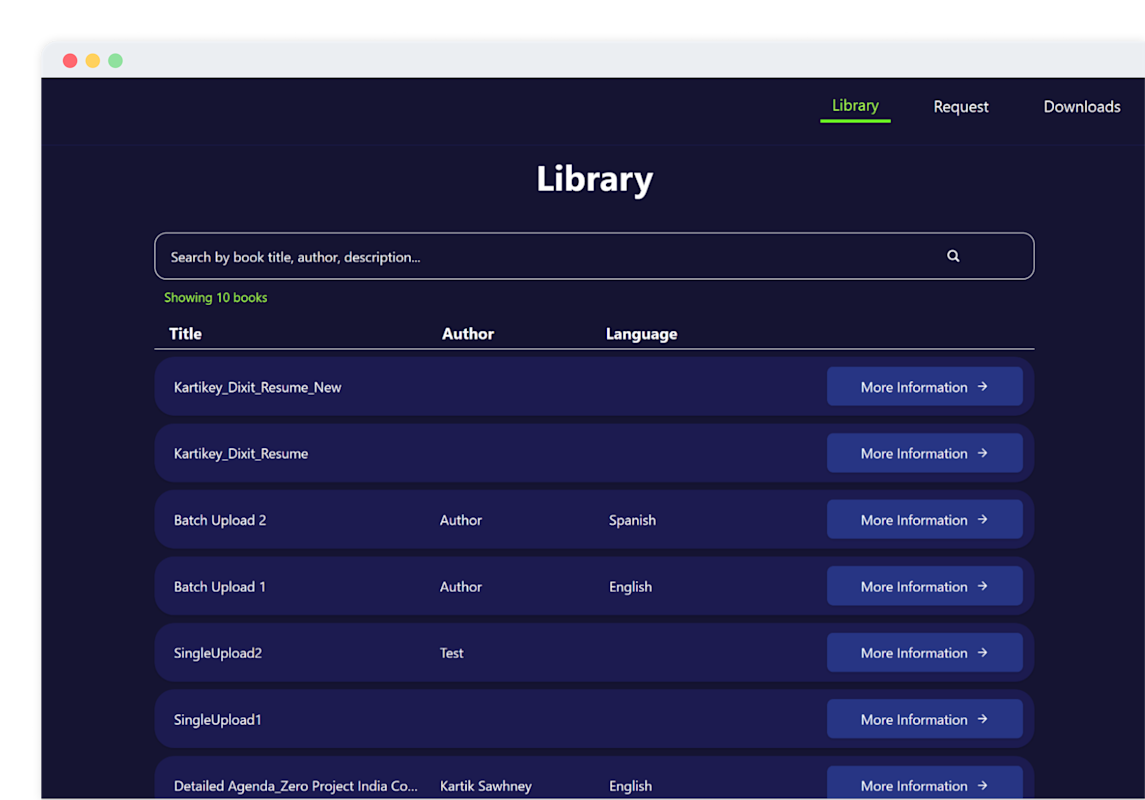Click the magnifying glass search icon

coord(953,256)
